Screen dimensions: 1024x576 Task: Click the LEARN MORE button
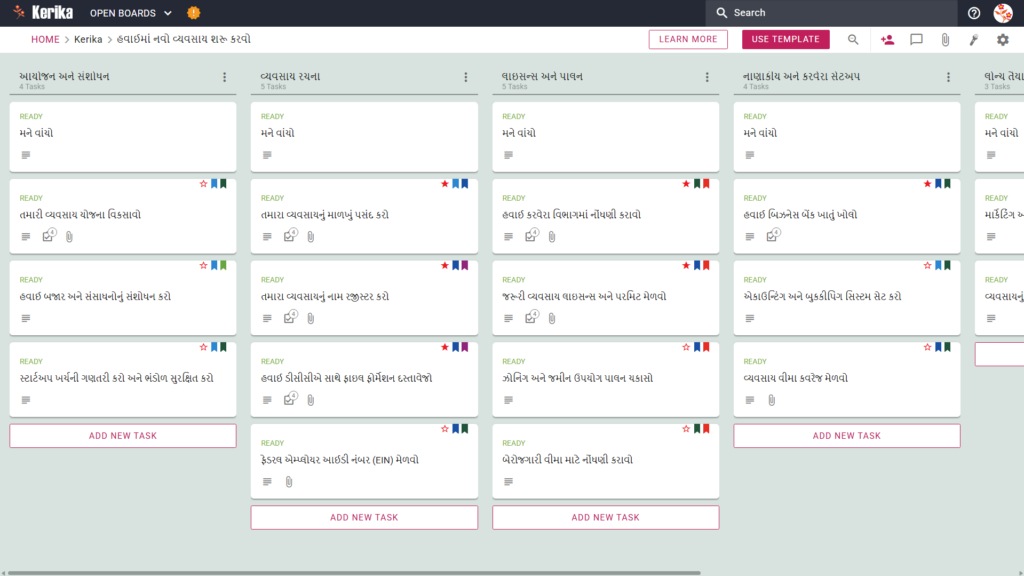click(x=688, y=39)
